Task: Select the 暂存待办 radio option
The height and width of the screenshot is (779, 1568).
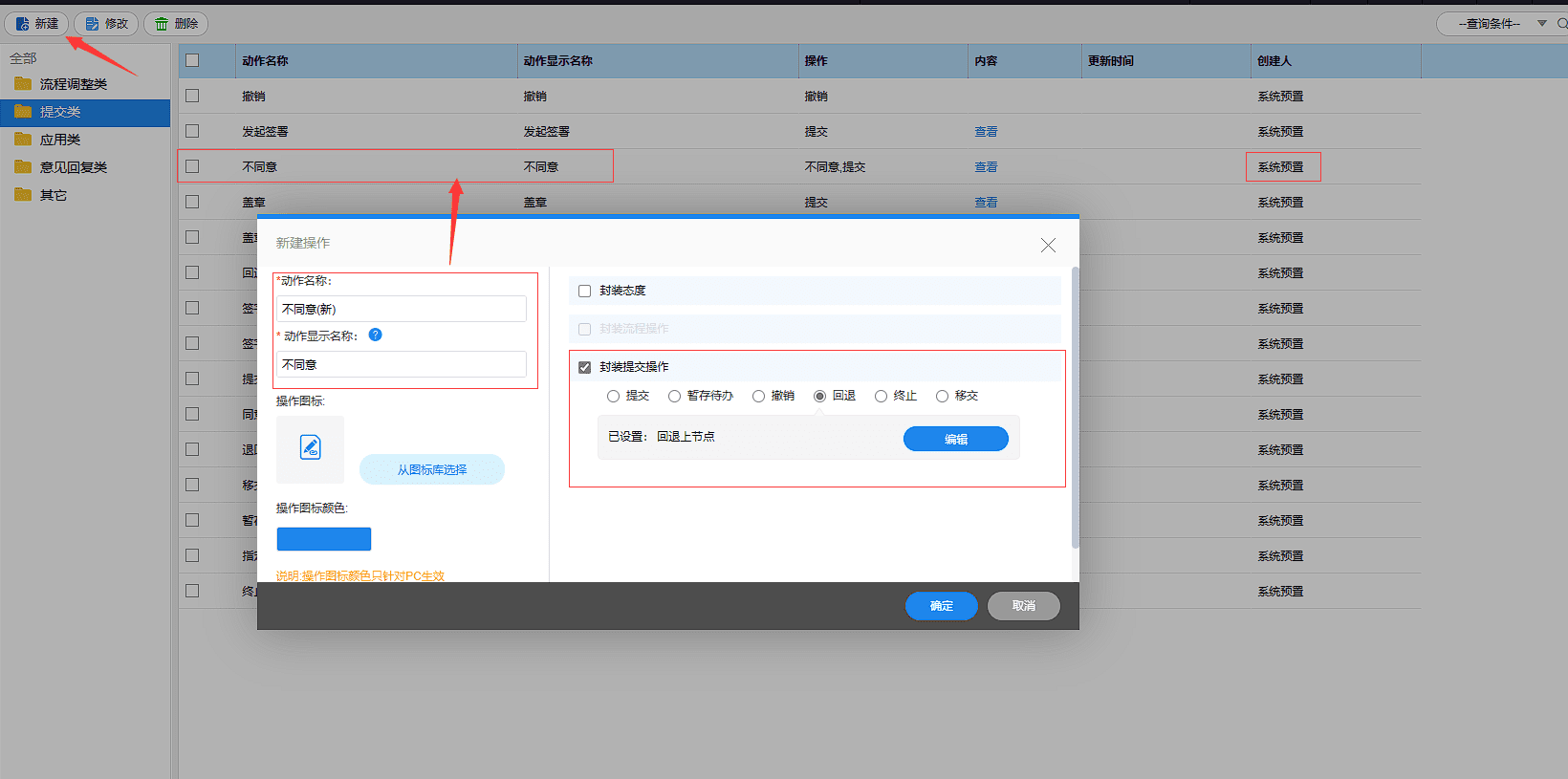Action: click(674, 396)
